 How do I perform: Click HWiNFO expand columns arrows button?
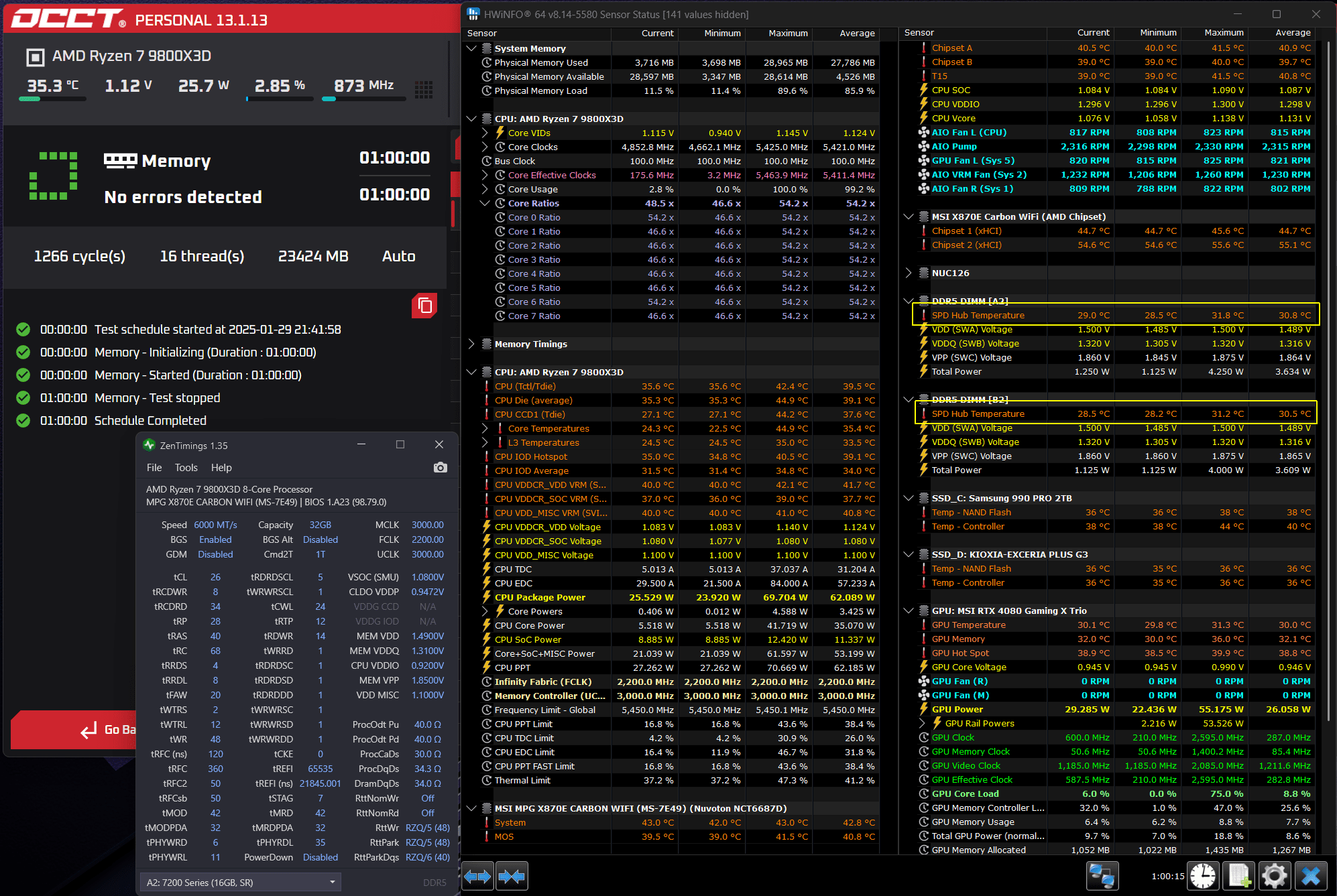(x=477, y=876)
